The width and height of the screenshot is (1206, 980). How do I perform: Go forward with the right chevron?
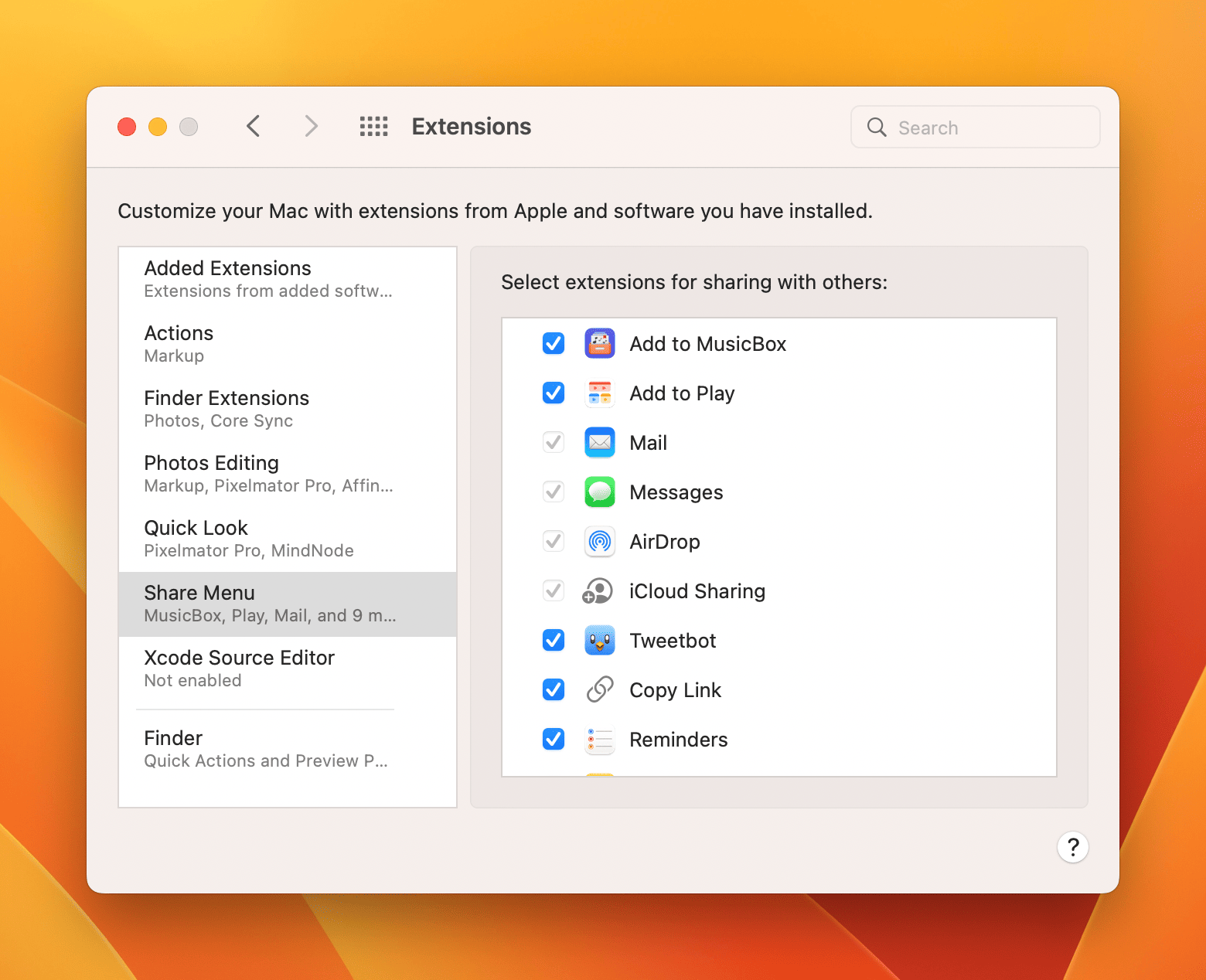[x=311, y=126]
